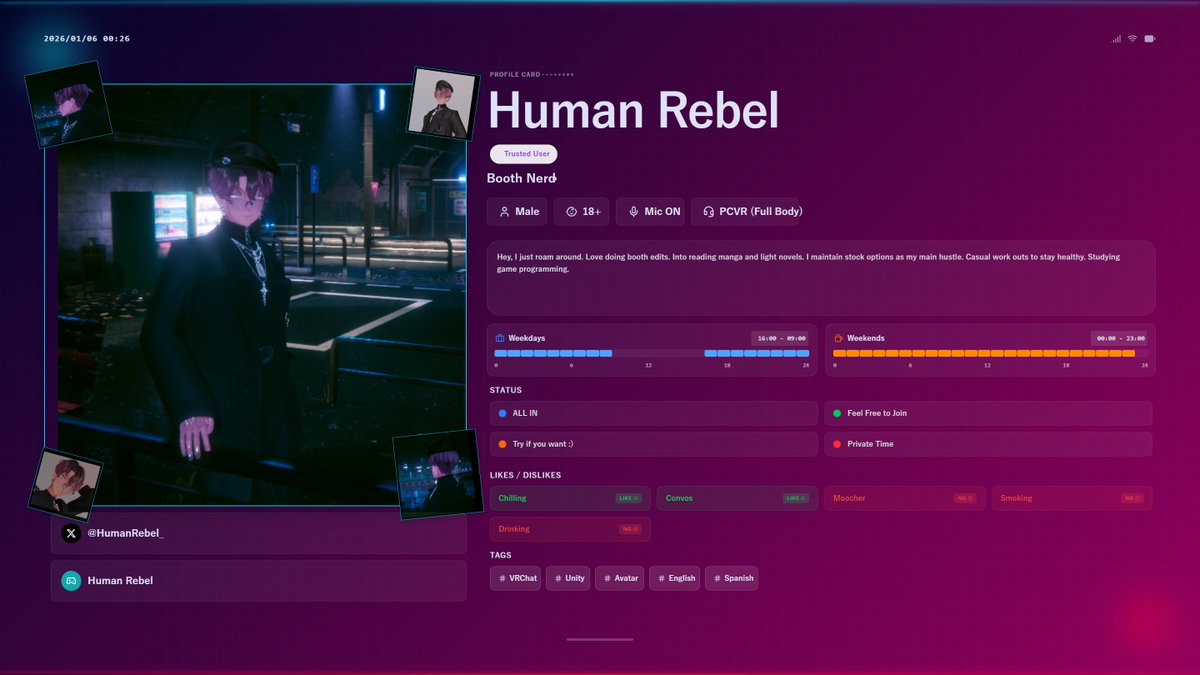
Task: Open the bottom-left corner avatar thumbnail
Action: (x=65, y=484)
